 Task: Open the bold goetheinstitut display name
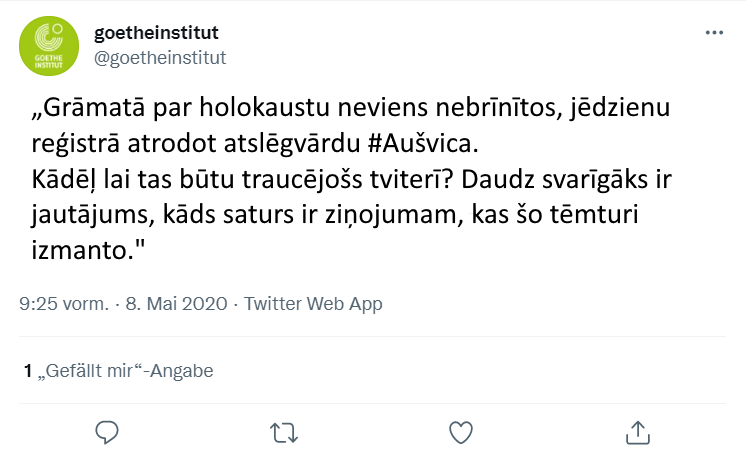[156, 34]
